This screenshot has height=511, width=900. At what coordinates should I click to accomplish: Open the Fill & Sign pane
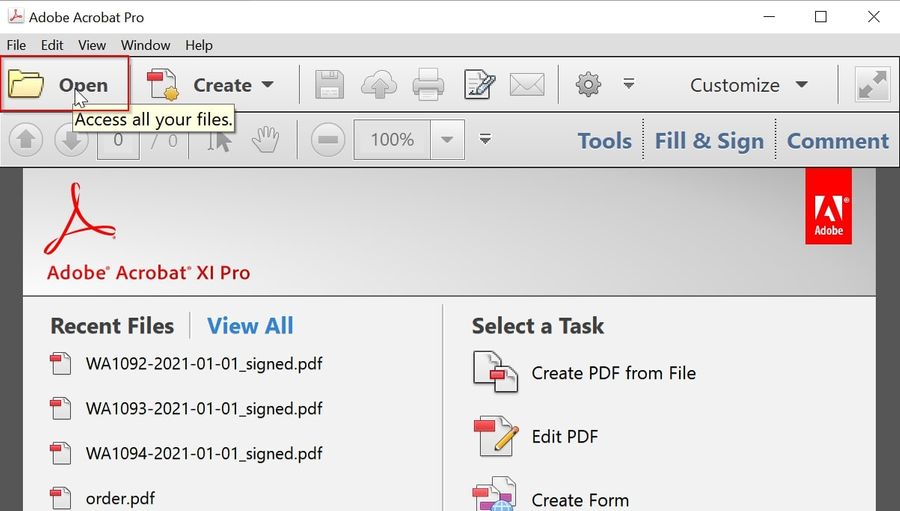[x=709, y=141]
